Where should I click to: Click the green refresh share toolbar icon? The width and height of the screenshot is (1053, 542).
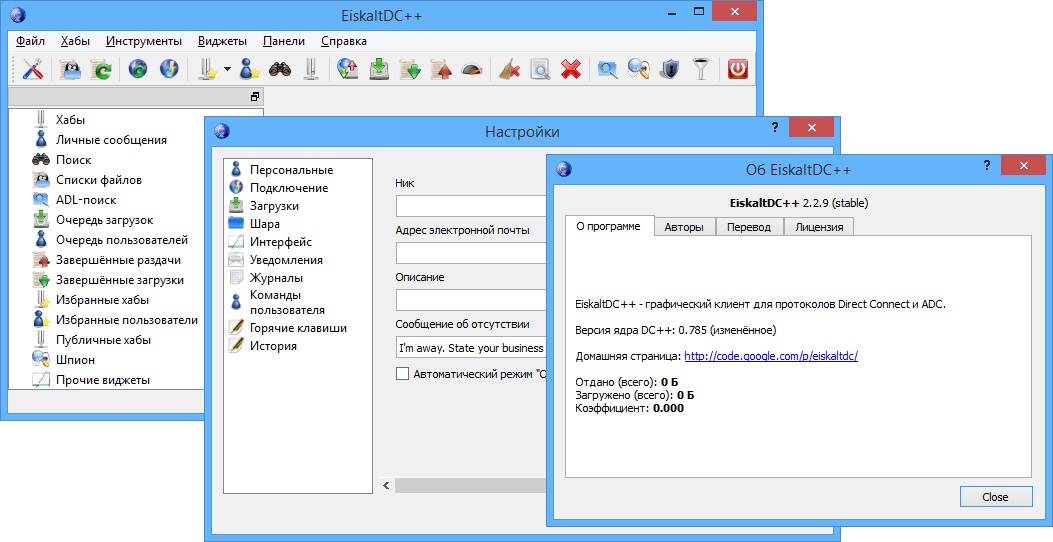(101, 70)
